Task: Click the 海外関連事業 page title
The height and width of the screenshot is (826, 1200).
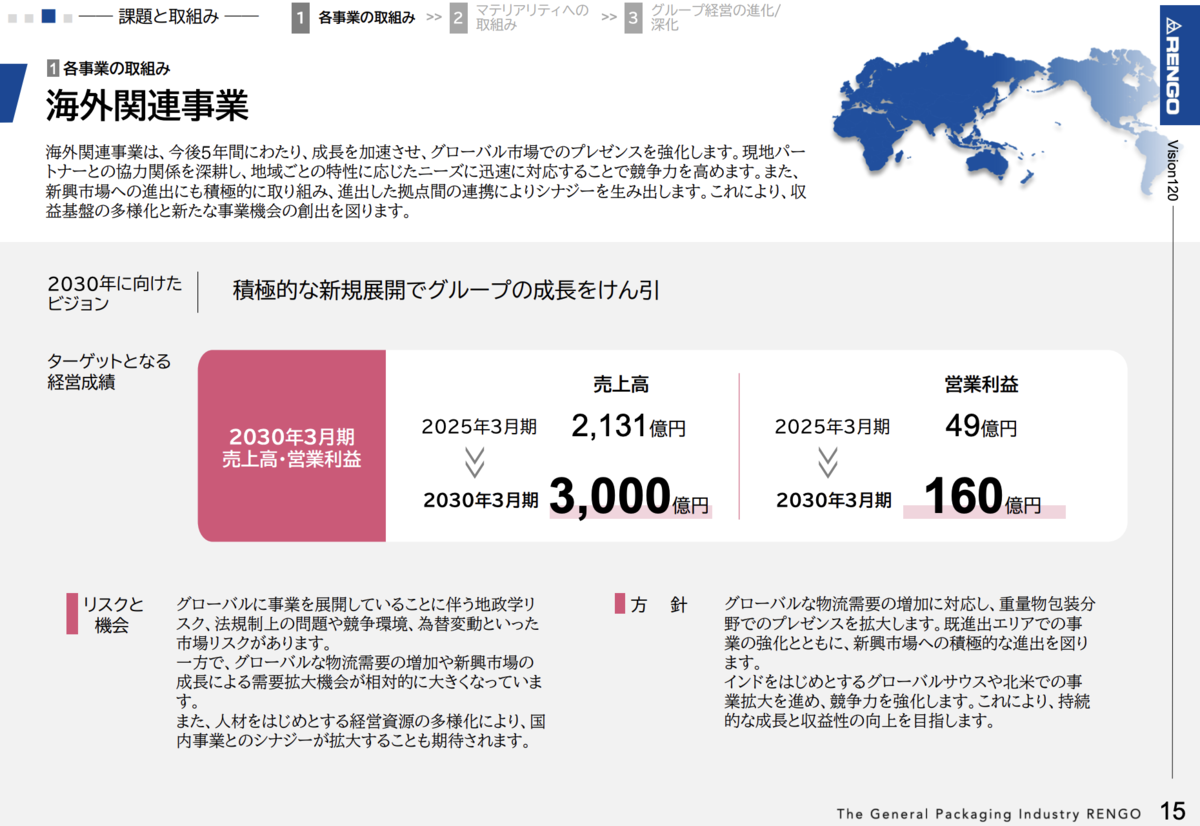Action: [x=148, y=105]
